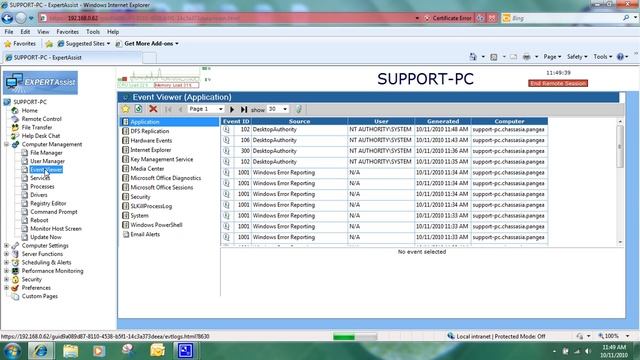Open the Tools menu in menu bar

click(93, 32)
